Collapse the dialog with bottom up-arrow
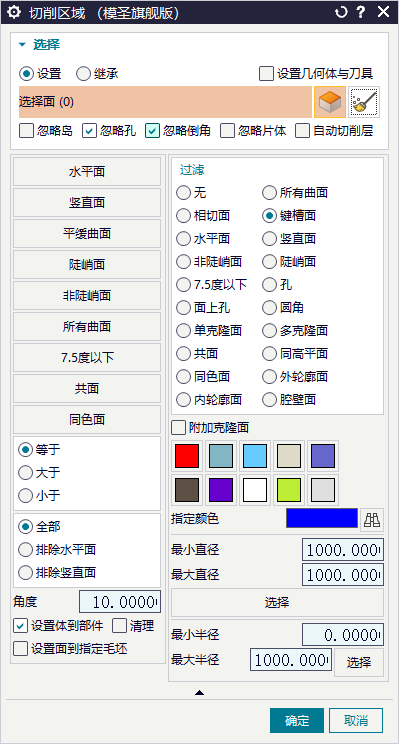The image size is (399, 744). (199, 693)
